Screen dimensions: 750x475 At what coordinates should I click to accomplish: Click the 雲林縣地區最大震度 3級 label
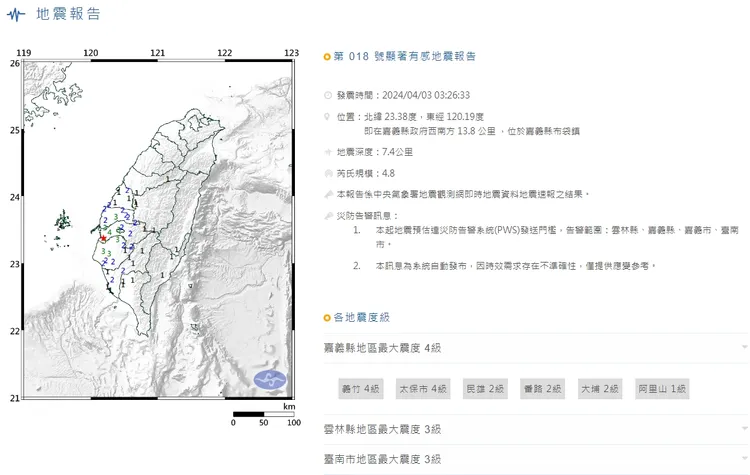tap(382, 429)
